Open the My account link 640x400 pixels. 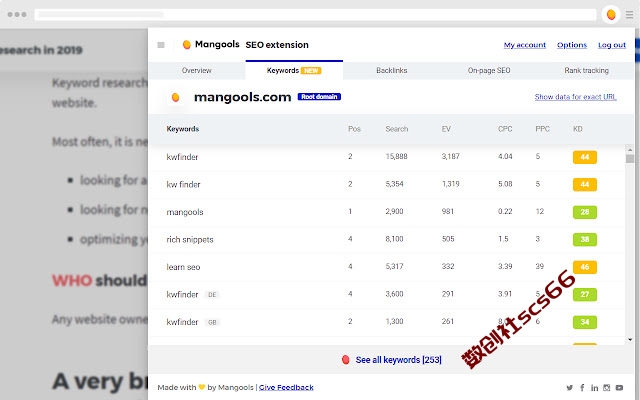tap(524, 45)
